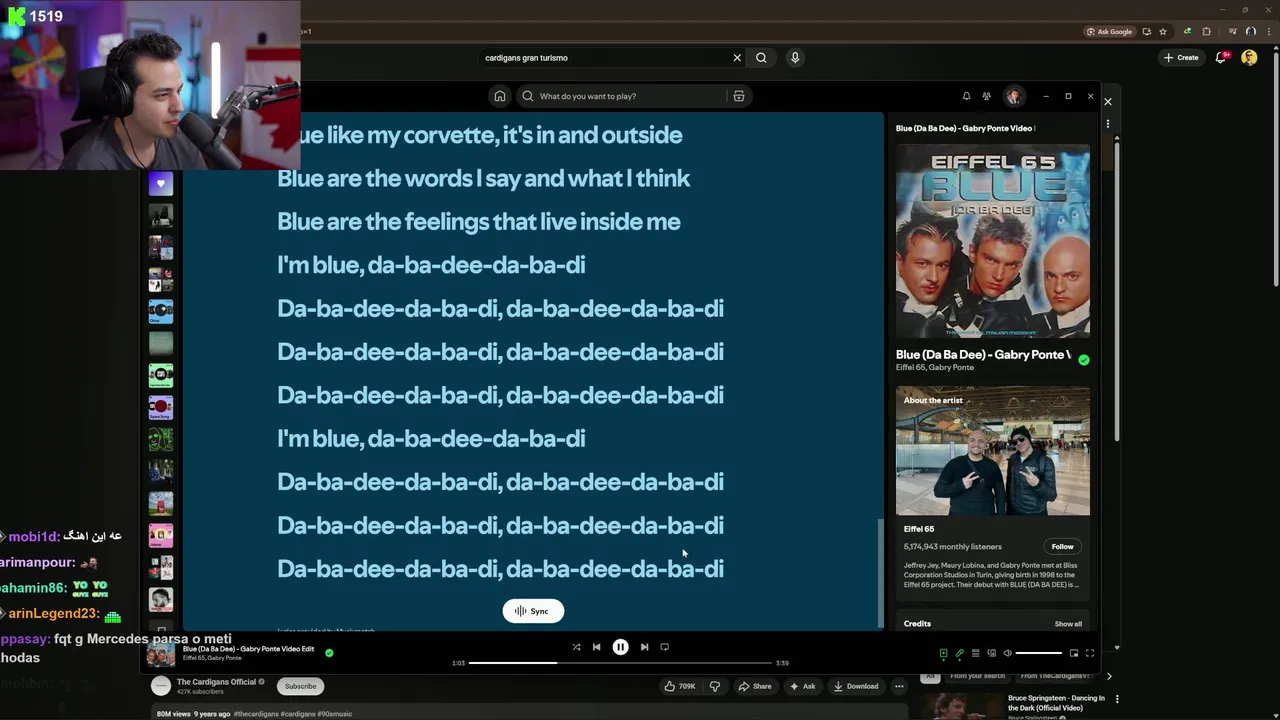The image size is (1280, 720).
Task: Open YouTube notifications bell with 9+ badge
Action: (1221, 58)
